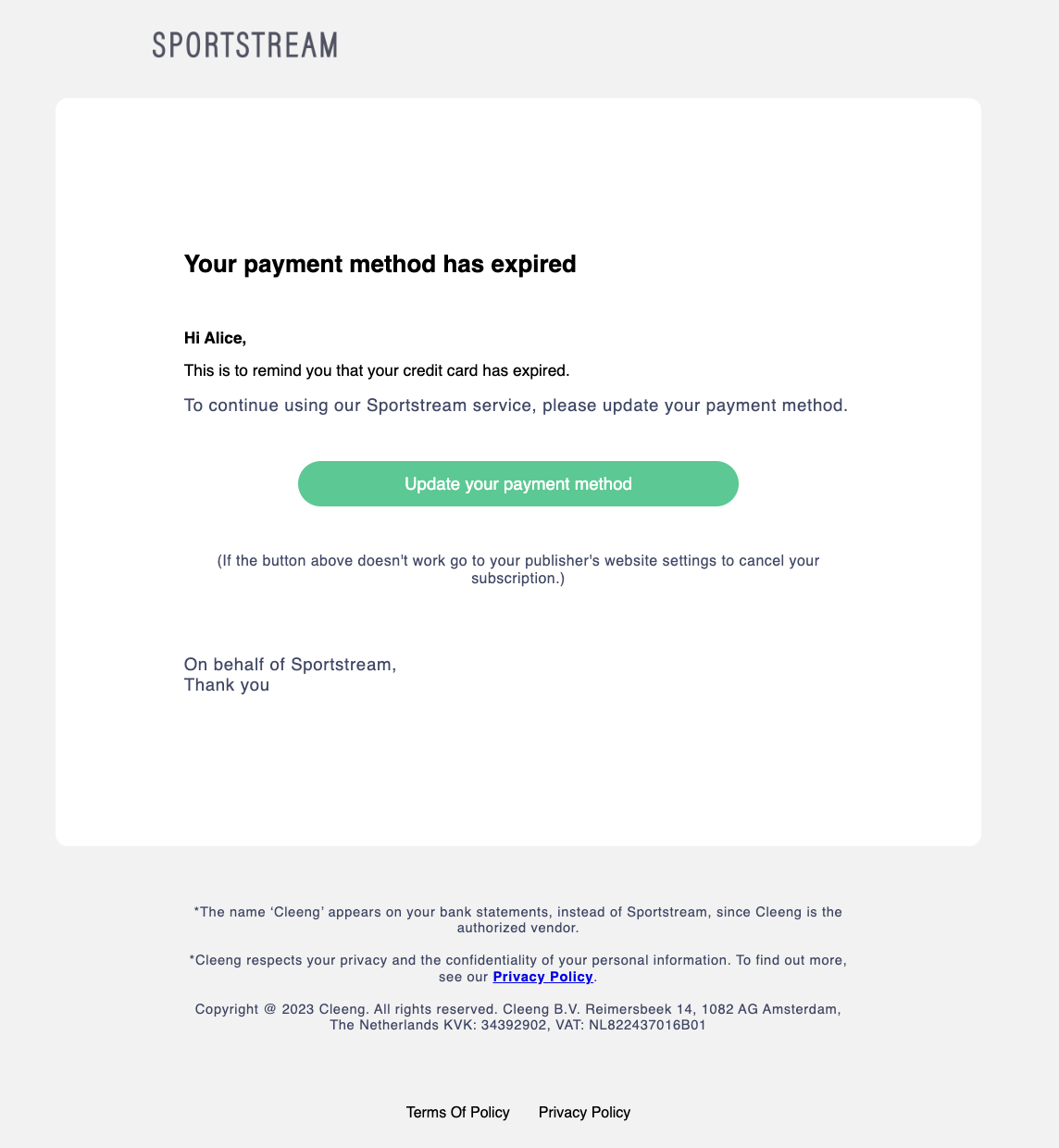Click the "Thank you" sign-off text
This screenshot has height=1148, width=1059.
[227, 685]
